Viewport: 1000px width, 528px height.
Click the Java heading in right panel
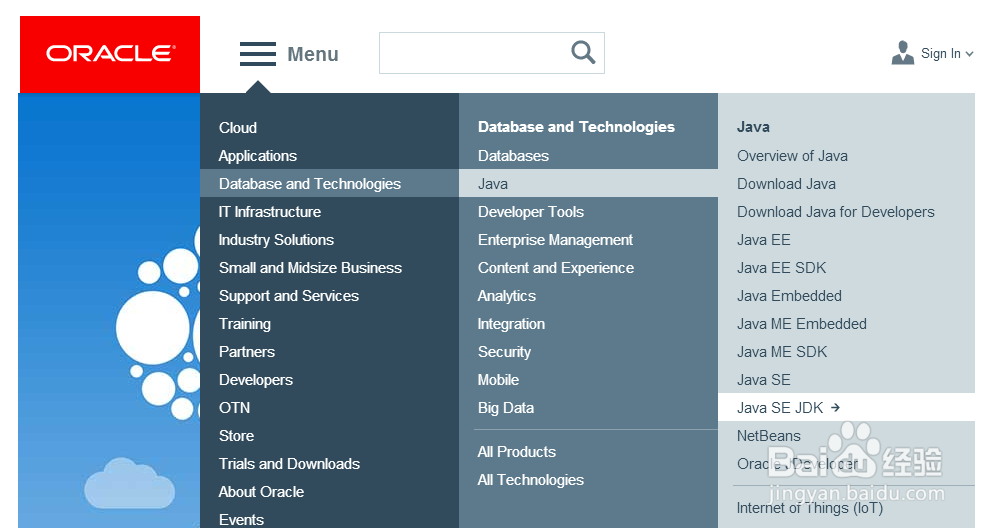click(x=753, y=127)
